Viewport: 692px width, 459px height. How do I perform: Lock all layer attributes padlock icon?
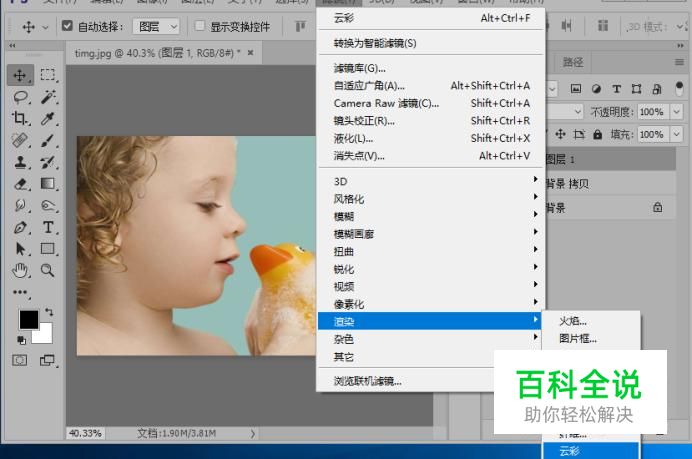pyautogui.click(x=598, y=134)
